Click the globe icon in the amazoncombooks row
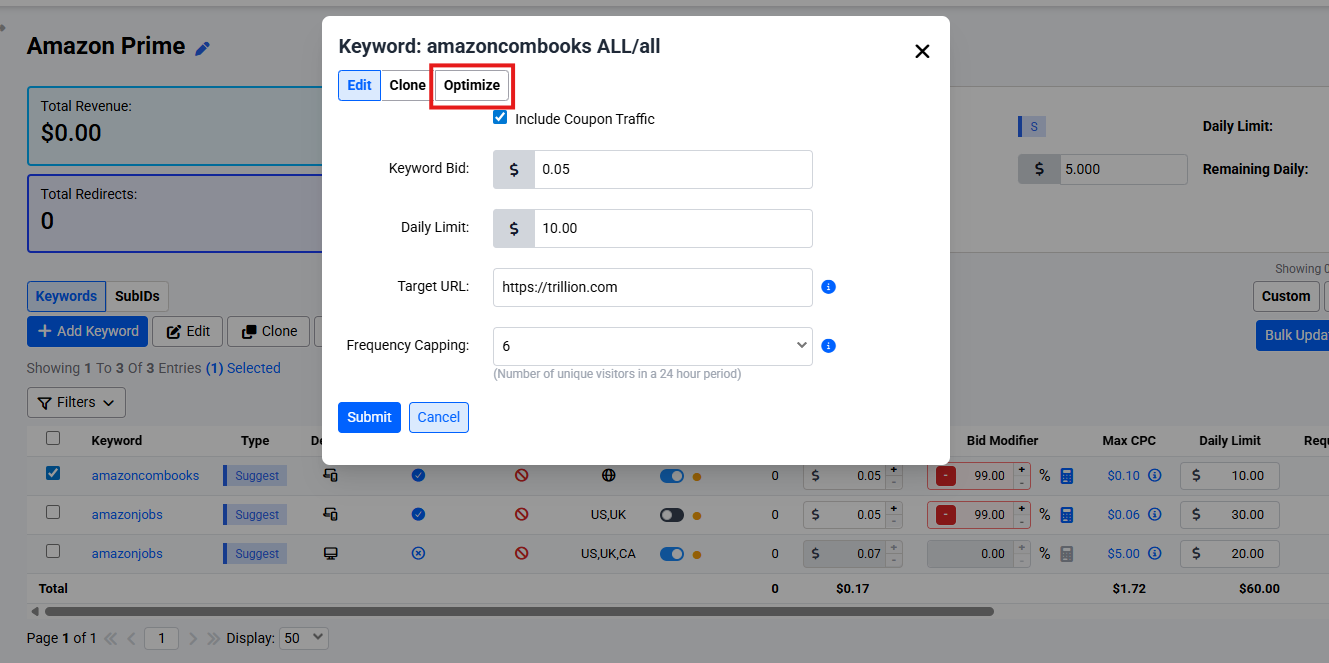Image resolution: width=1329 pixels, height=663 pixels. [609, 476]
